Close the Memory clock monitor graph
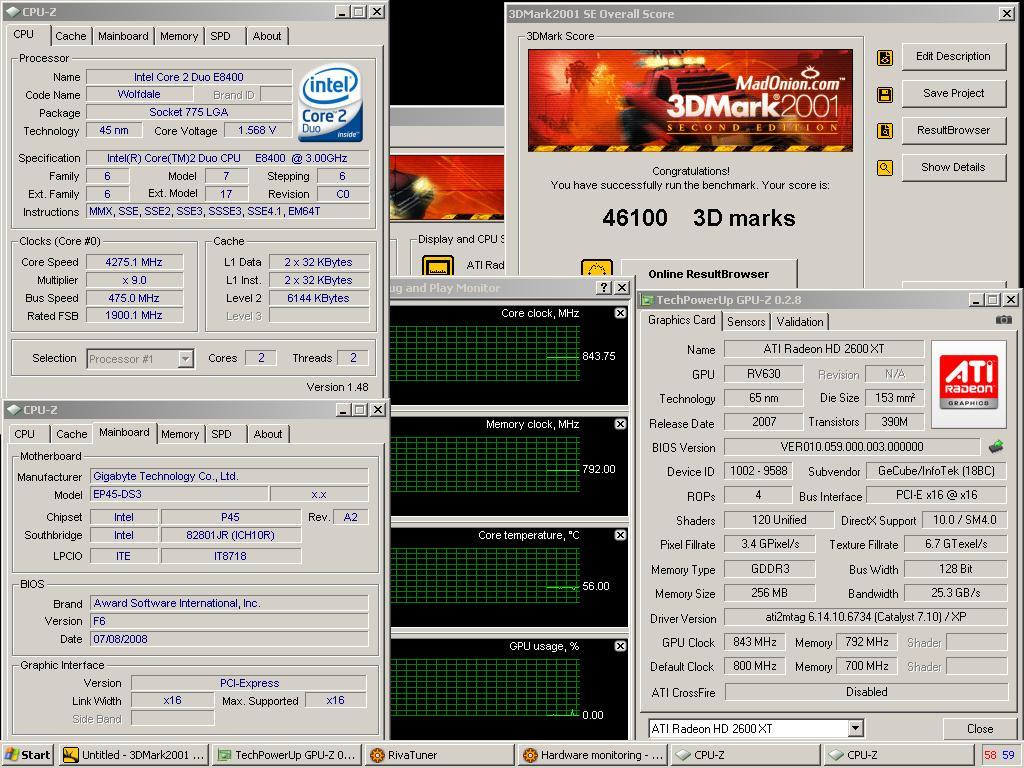Screen dimensions: 1024x768 pyautogui.click(x=620, y=424)
